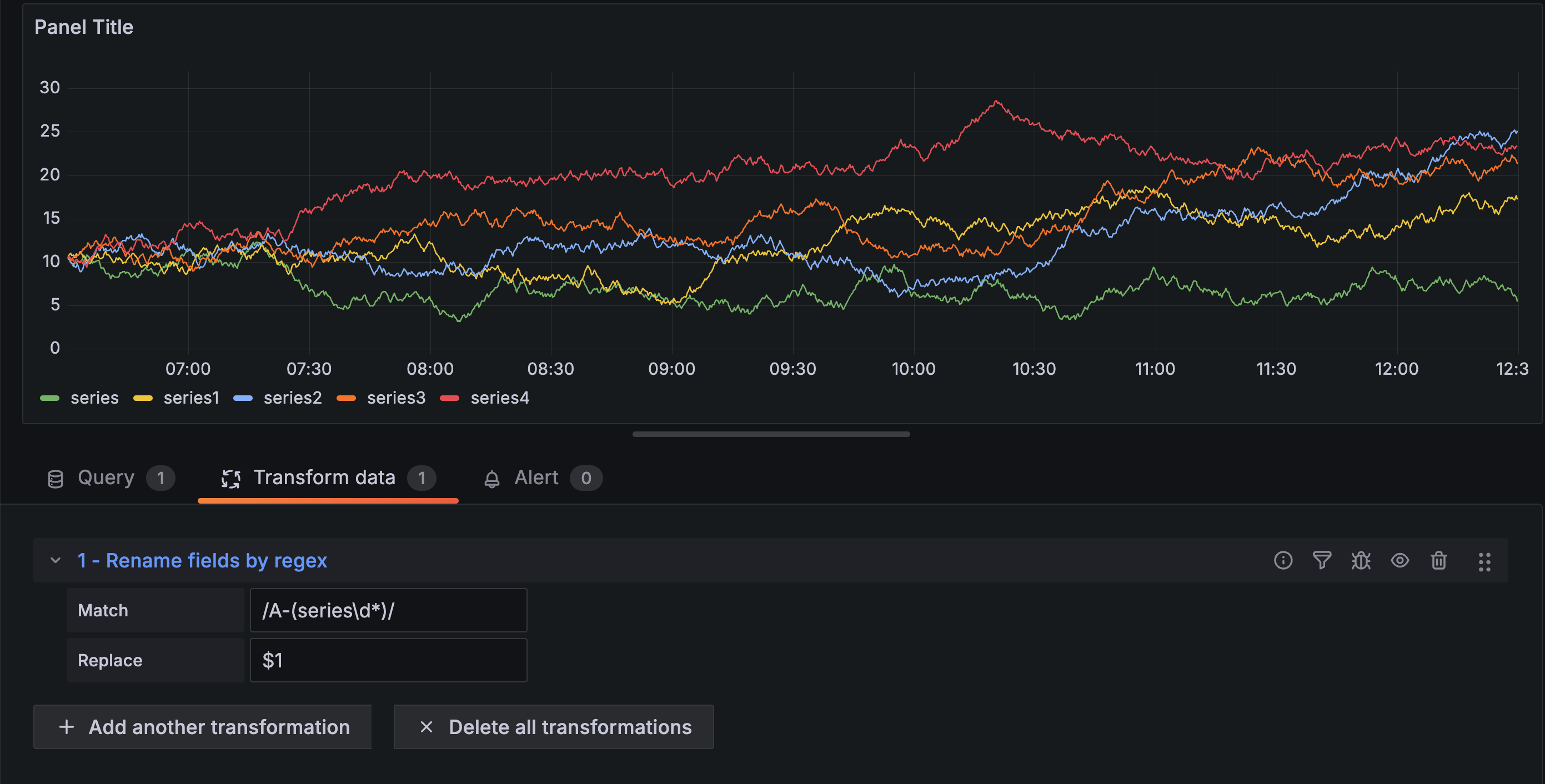Viewport: 1545px width, 784px height.
Task: Open the transformation info icon
Action: coord(1283,560)
